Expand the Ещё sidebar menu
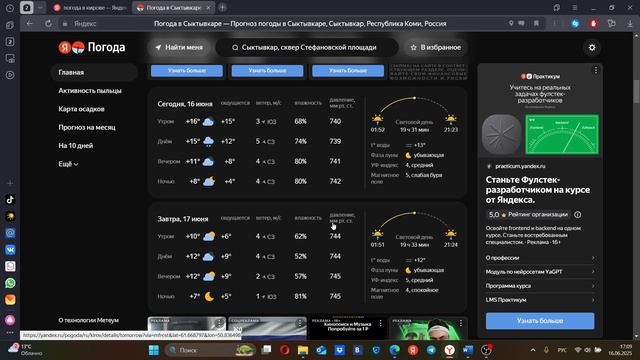 pyautogui.click(x=68, y=164)
